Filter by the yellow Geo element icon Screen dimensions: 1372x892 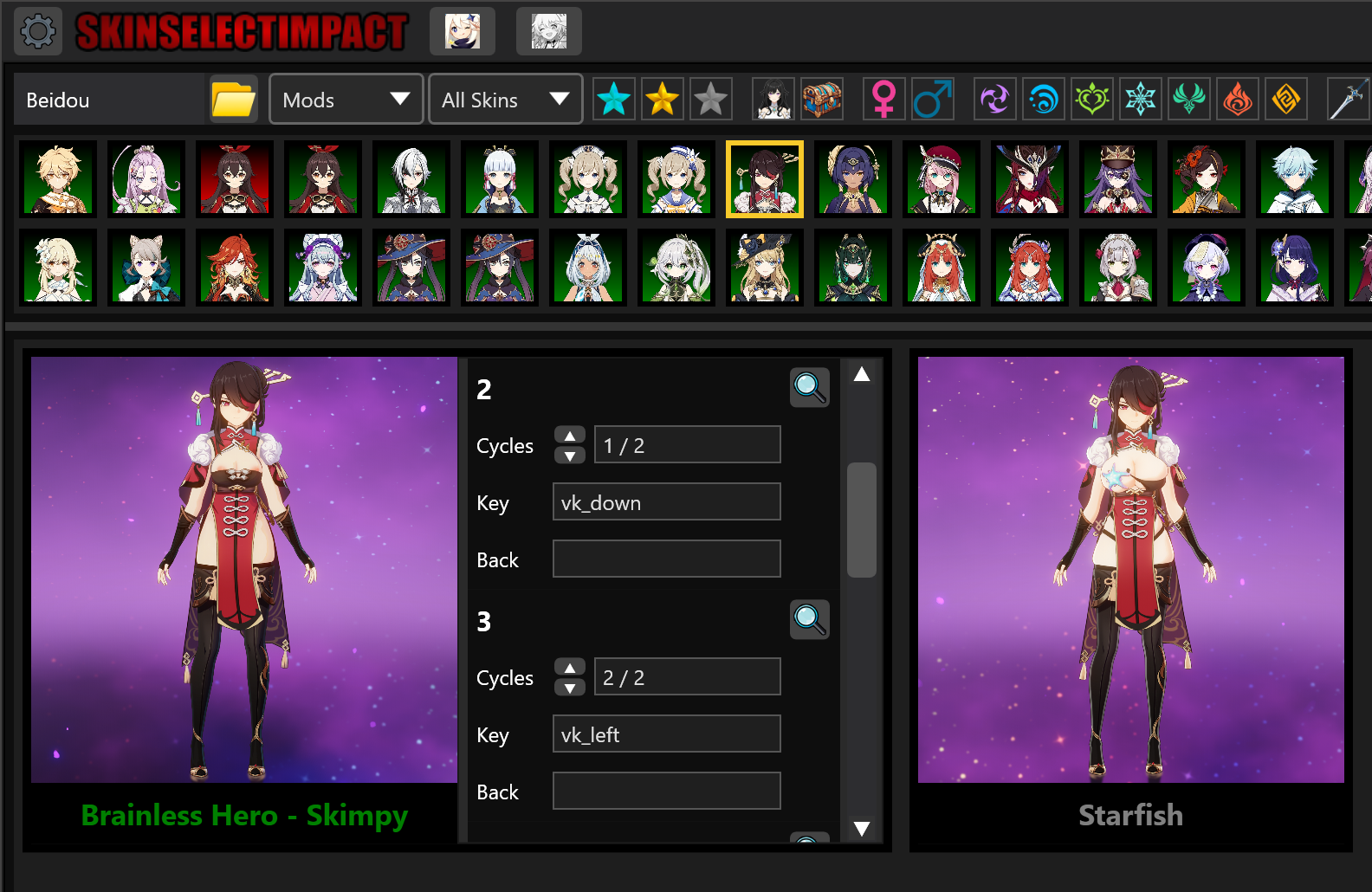pyautogui.click(x=1286, y=99)
